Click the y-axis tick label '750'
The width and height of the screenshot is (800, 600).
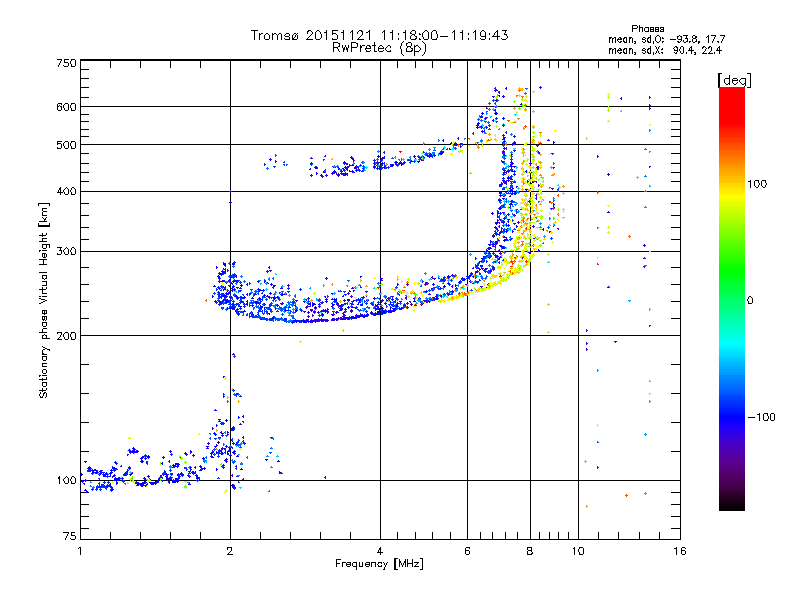coord(66,63)
